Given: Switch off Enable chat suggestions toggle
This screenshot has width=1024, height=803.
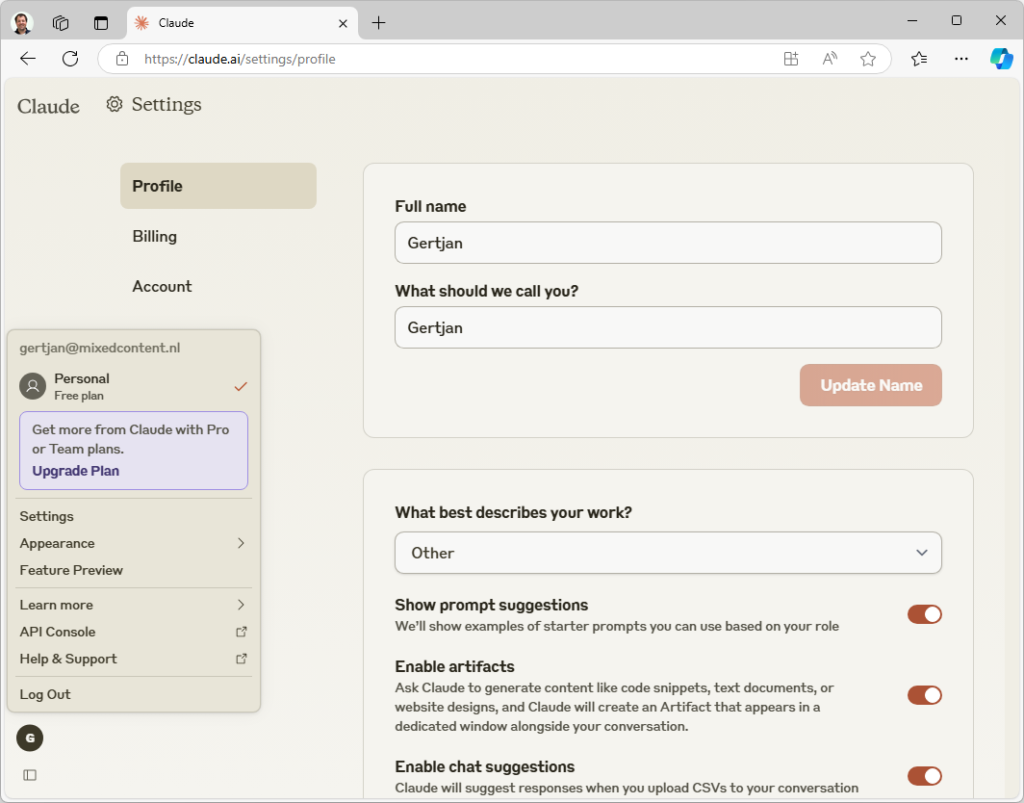Looking at the screenshot, I should tap(924, 776).
